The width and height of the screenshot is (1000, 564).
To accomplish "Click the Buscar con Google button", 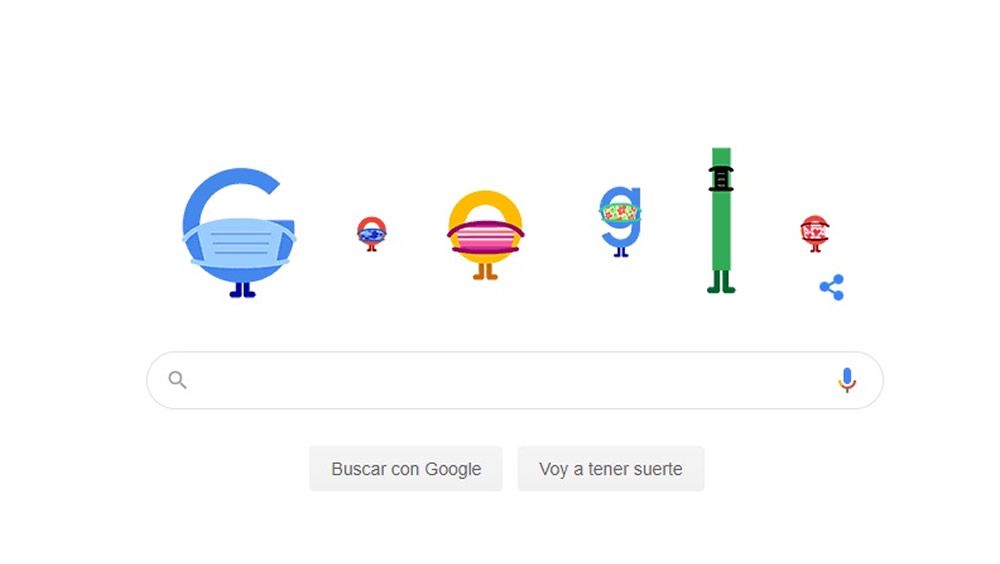I will [406, 469].
